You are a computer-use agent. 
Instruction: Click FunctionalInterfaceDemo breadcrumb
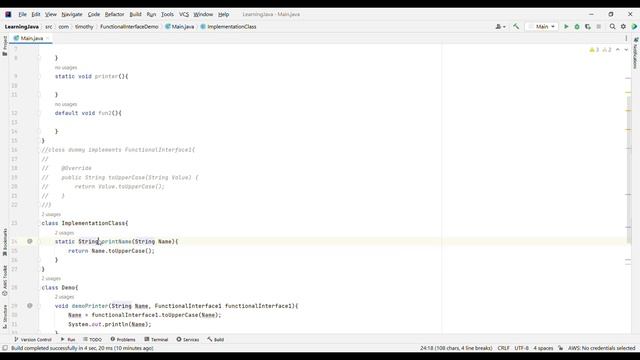(x=129, y=27)
